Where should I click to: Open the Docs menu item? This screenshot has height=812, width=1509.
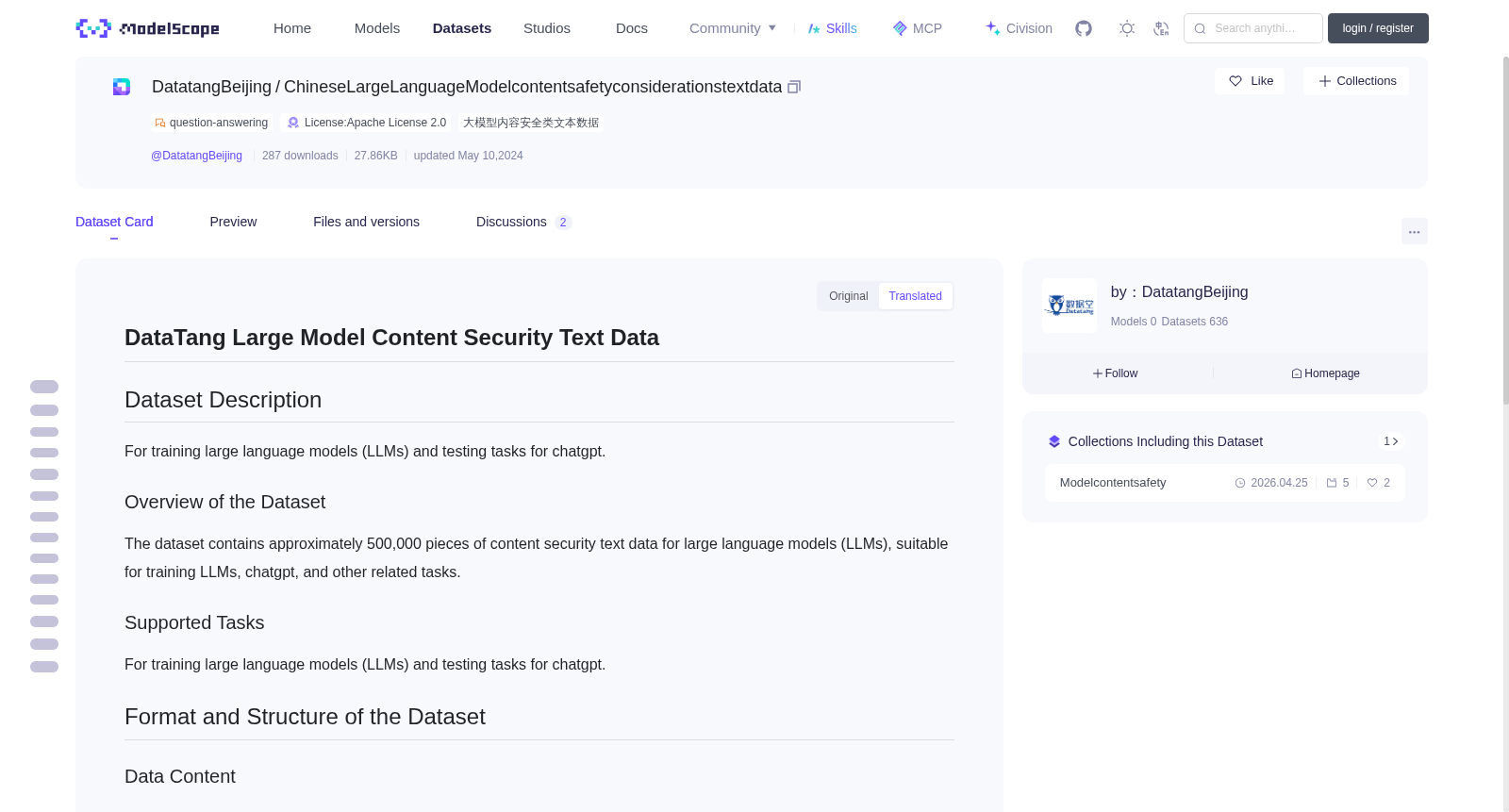[x=632, y=28]
